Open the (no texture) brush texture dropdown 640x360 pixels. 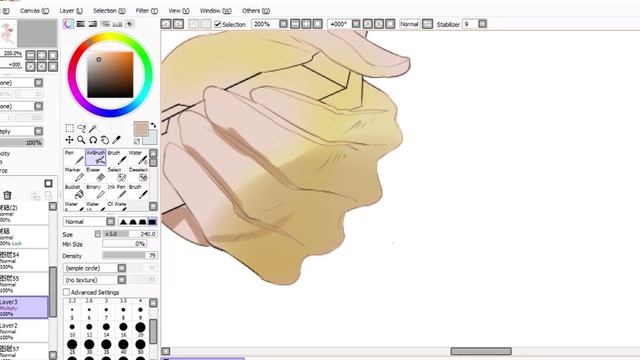pos(122,280)
